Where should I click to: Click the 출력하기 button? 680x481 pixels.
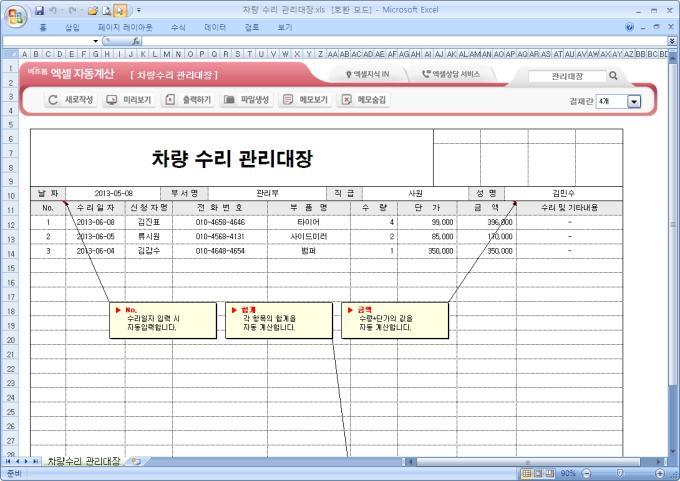click(x=188, y=100)
